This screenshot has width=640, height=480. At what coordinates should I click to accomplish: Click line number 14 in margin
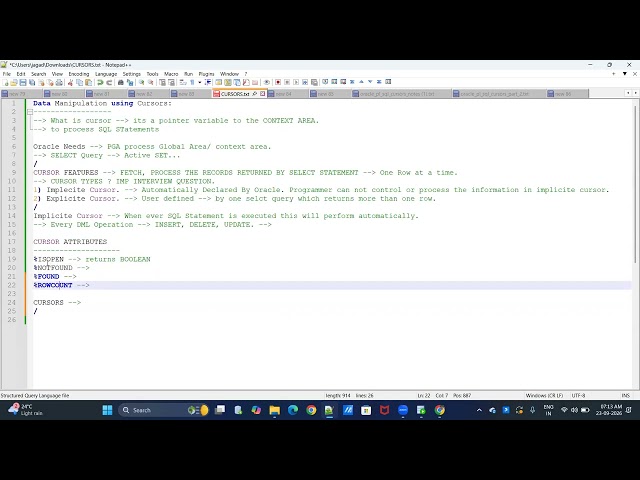point(11,216)
